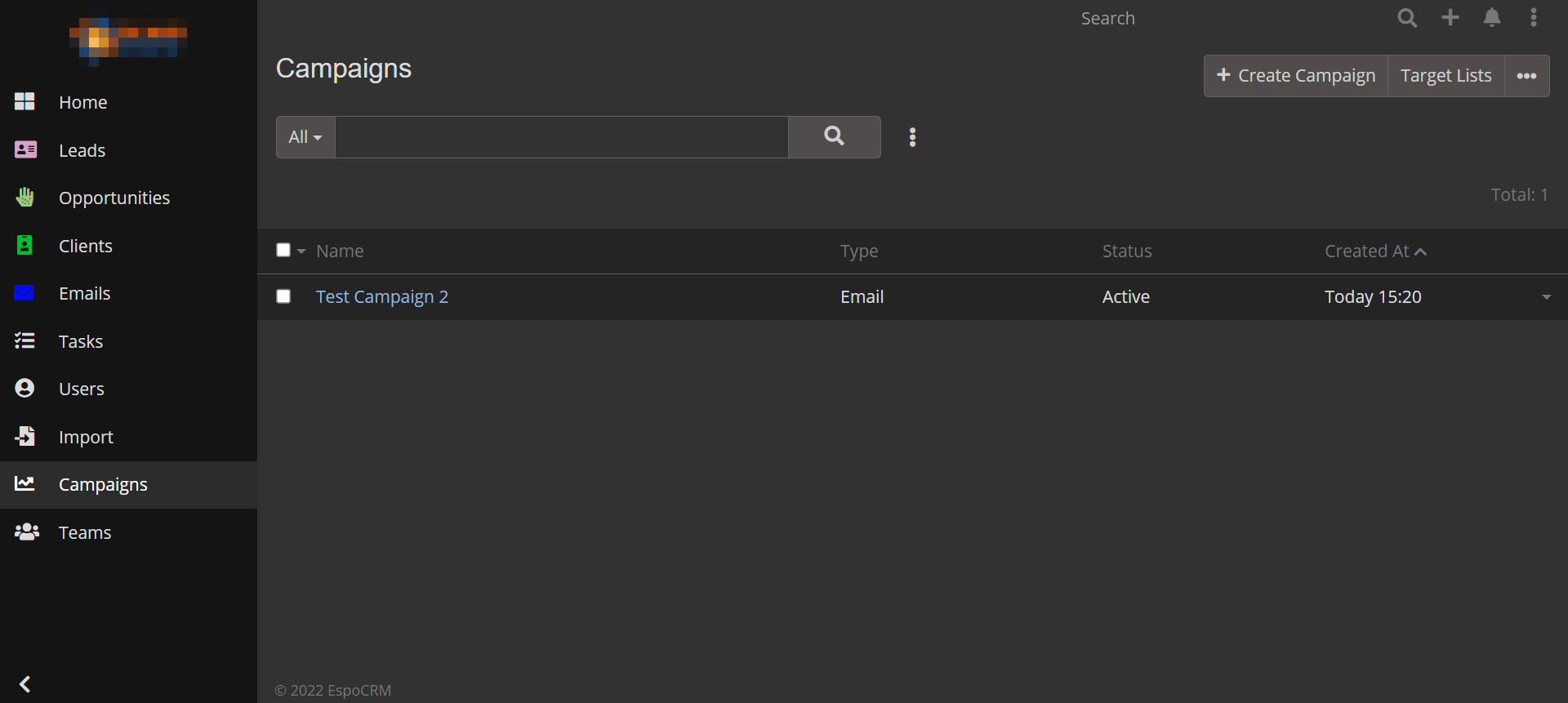Image resolution: width=1568 pixels, height=703 pixels.
Task: Tick the Test Campaign 2 checkbox
Action: click(283, 296)
